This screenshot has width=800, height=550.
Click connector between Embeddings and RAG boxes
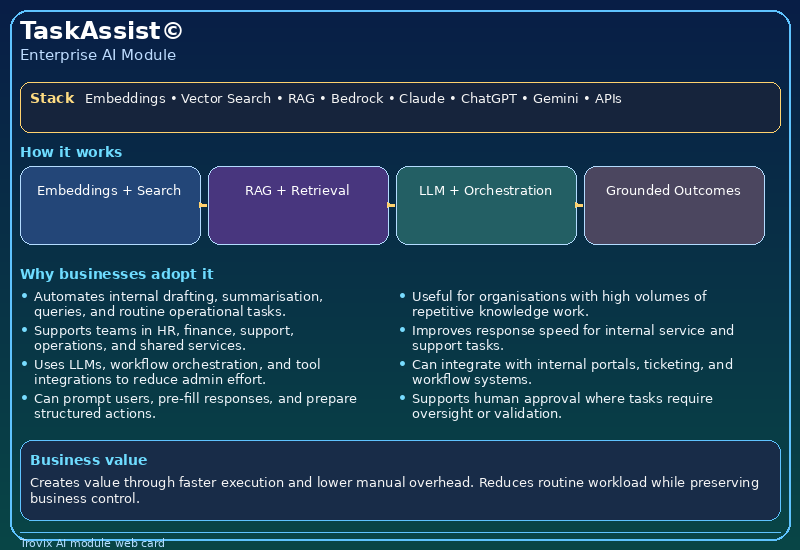(x=204, y=205)
